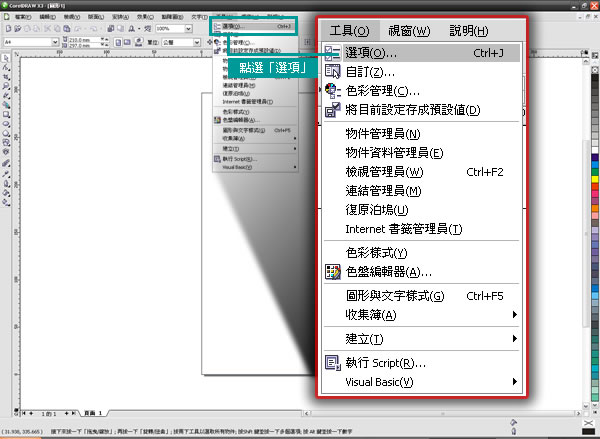
Task: Click the Print toolbar icon
Action: [x=37, y=29]
